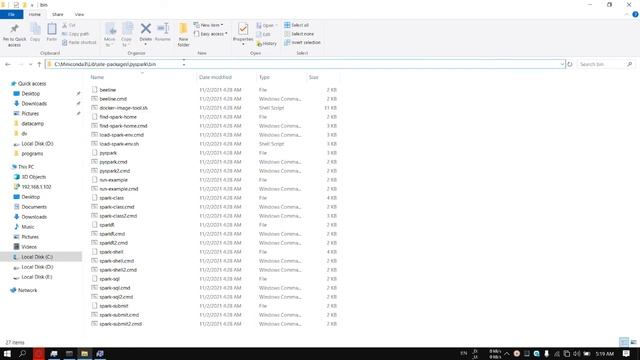The height and width of the screenshot is (360, 640).
Task: Click the Back navigation arrow
Action: pos(8,64)
